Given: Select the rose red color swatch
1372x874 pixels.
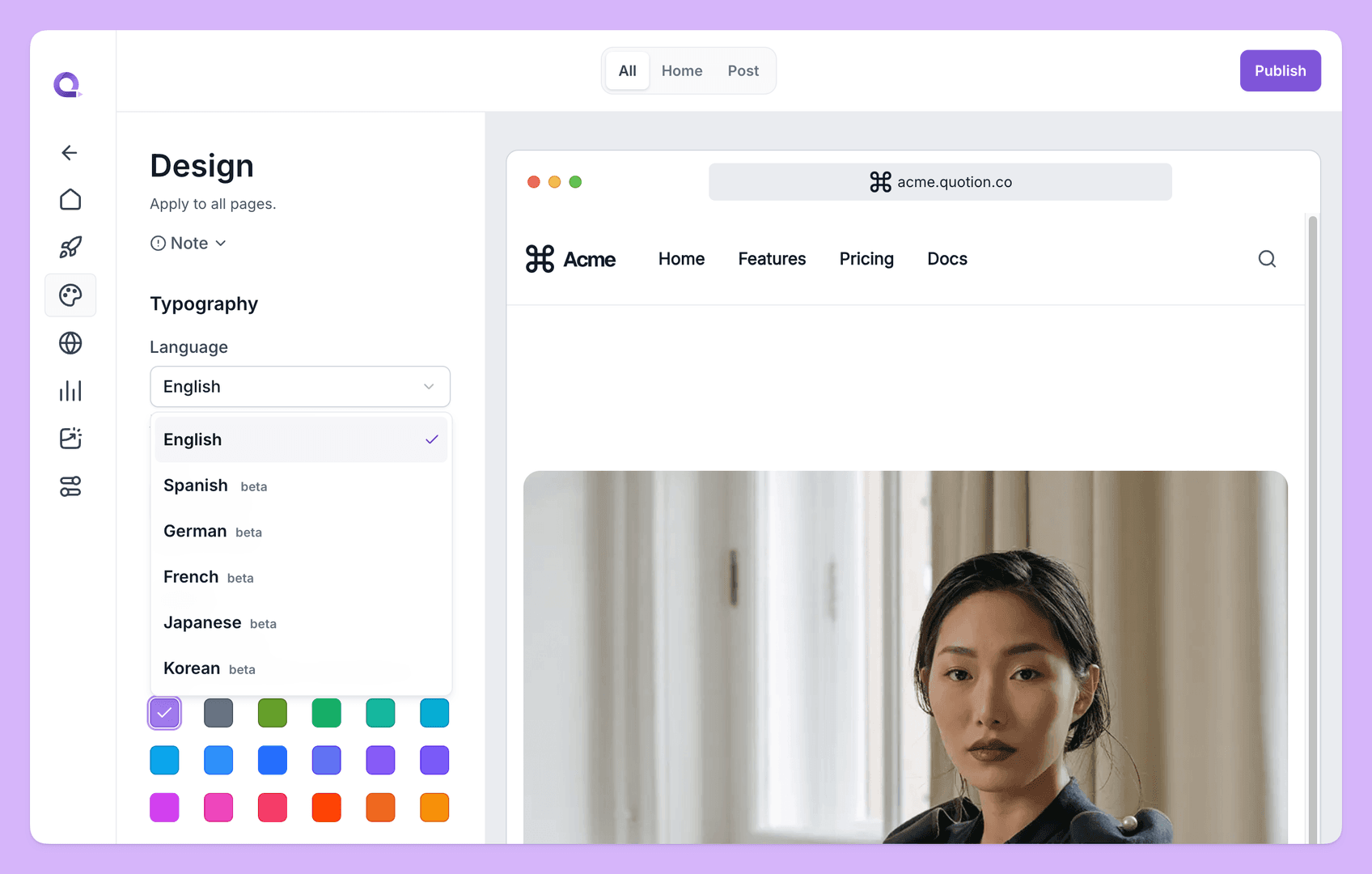Looking at the screenshot, I should click(x=273, y=808).
